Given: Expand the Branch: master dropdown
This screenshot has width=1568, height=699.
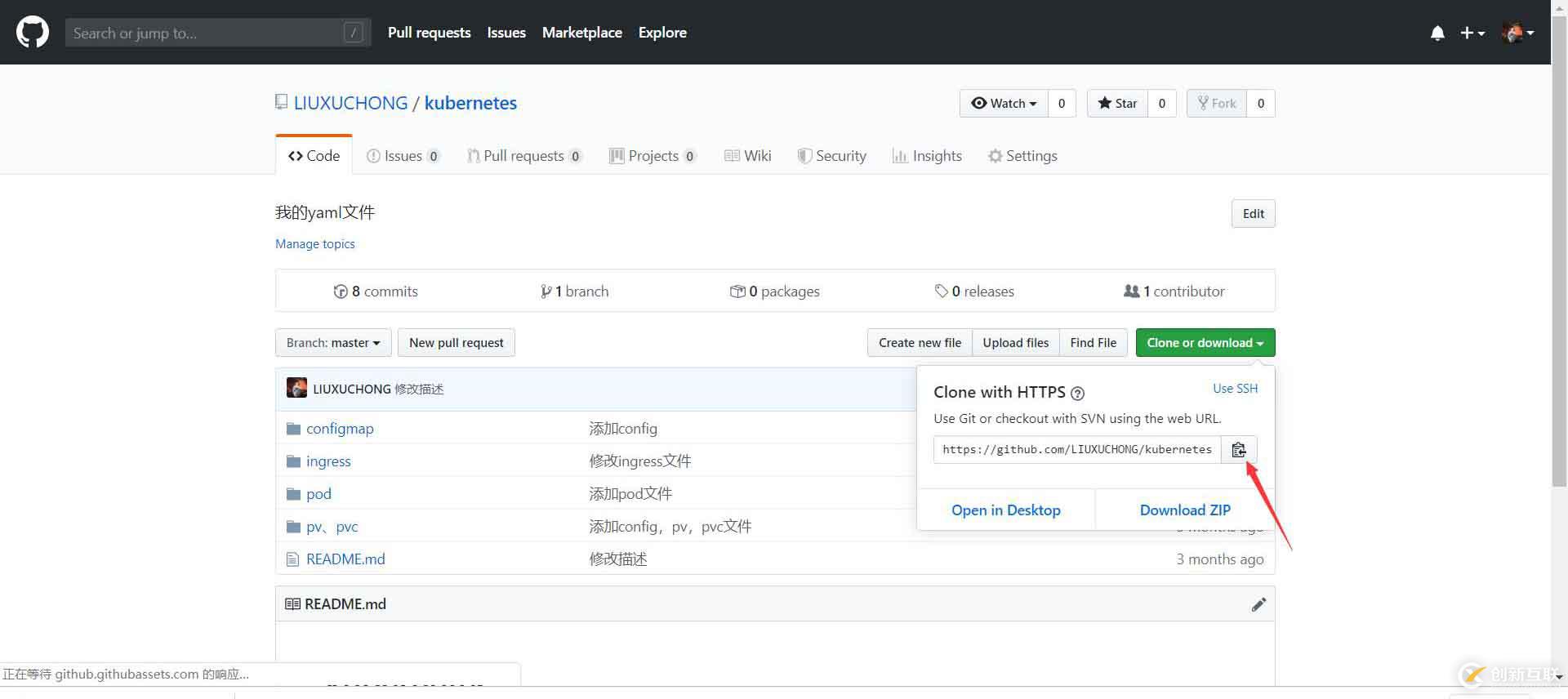Looking at the screenshot, I should click(333, 343).
